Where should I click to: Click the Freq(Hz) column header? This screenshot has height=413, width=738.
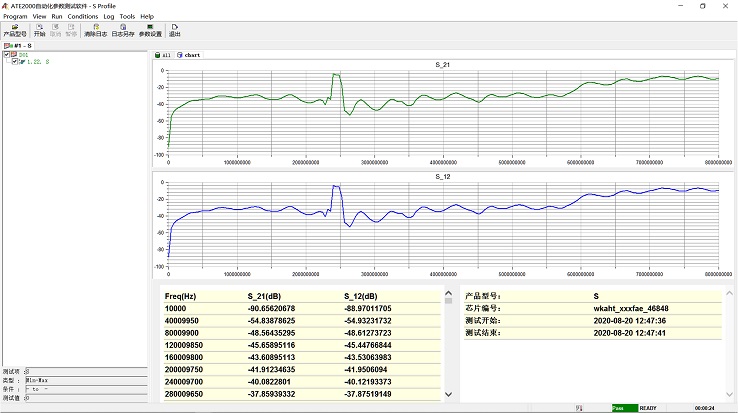180,296
